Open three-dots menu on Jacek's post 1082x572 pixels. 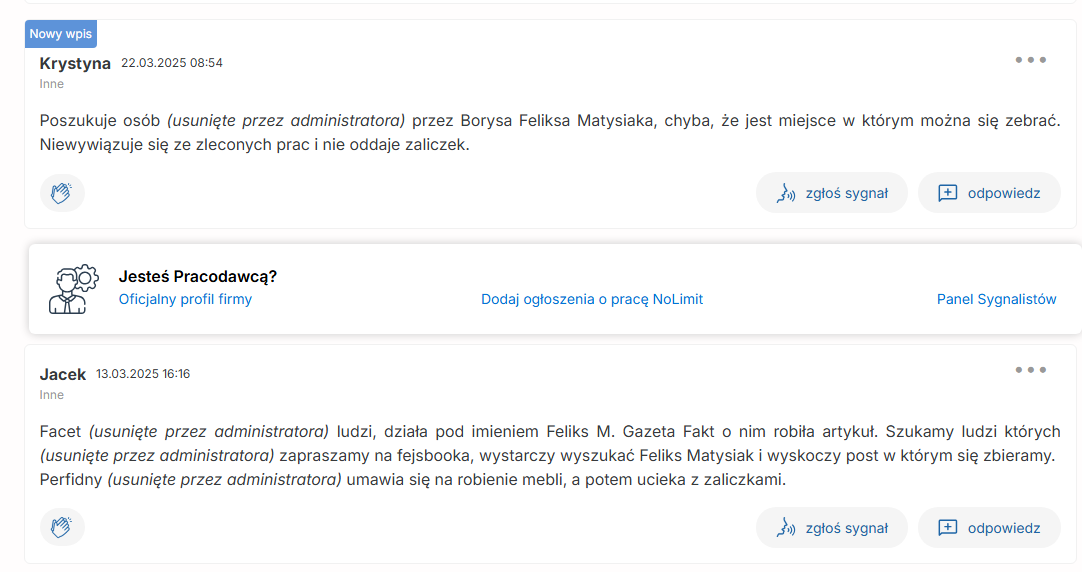[x=1030, y=370]
